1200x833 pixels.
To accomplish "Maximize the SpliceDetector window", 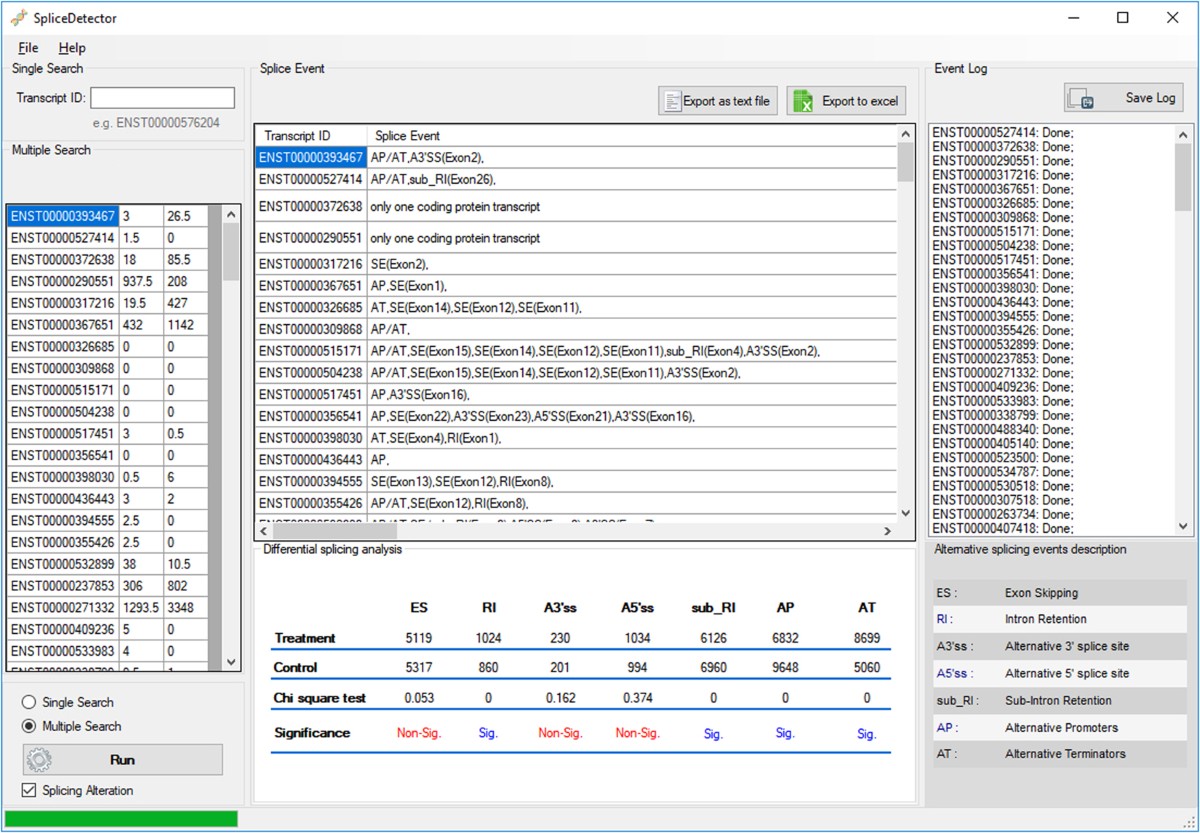I will (x=1123, y=17).
